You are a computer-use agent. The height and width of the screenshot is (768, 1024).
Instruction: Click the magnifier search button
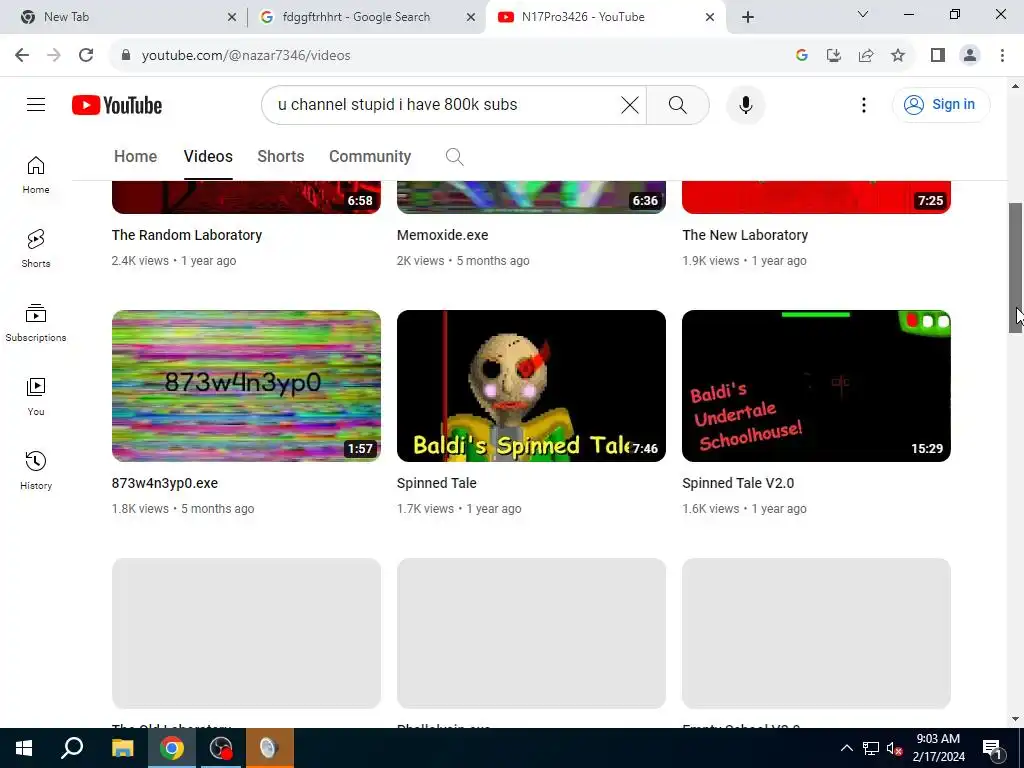[x=677, y=104]
